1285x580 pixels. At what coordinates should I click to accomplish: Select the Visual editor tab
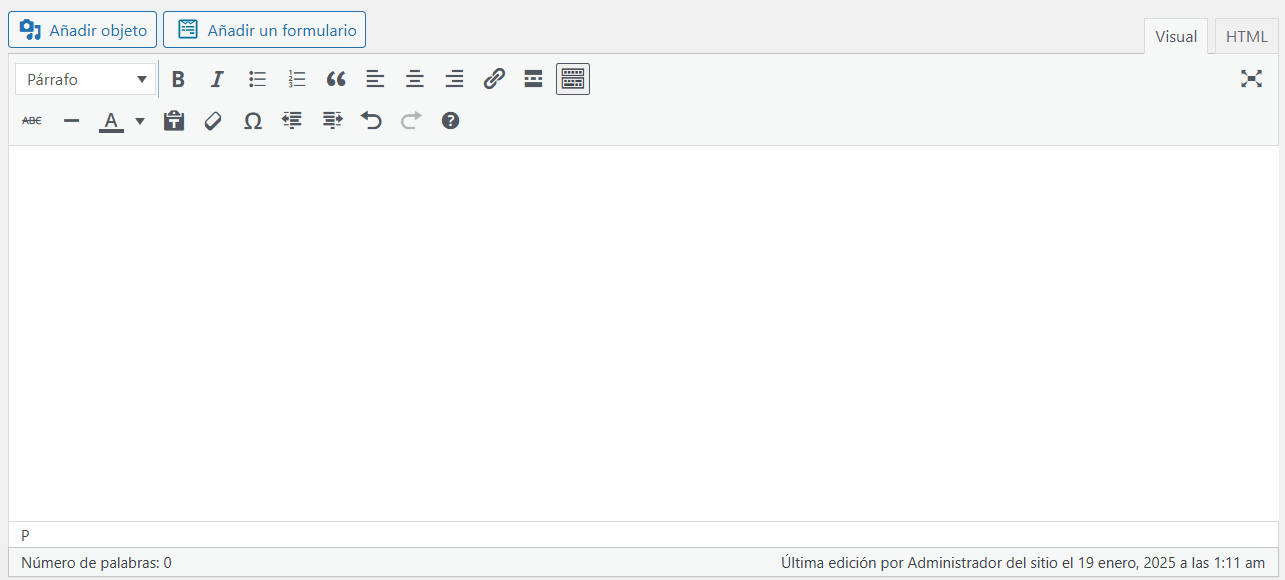pyautogui.click(x=1176, y=37)
